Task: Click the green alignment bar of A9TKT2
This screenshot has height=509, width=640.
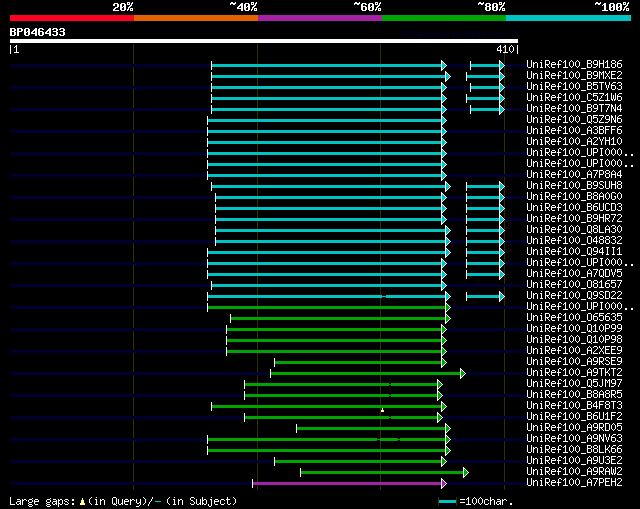Action: [368, 373]
